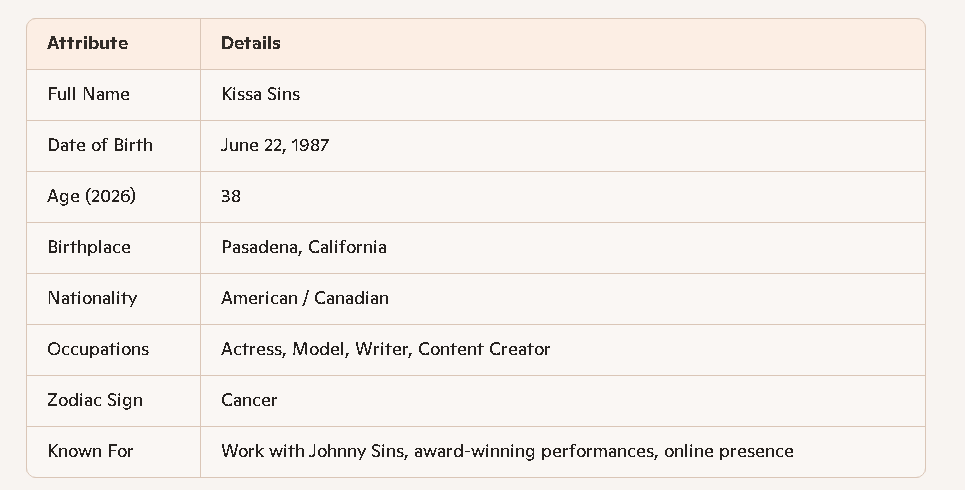Click the age value '38'
This screenshot has height=490, width=965.
pos(231,196)
